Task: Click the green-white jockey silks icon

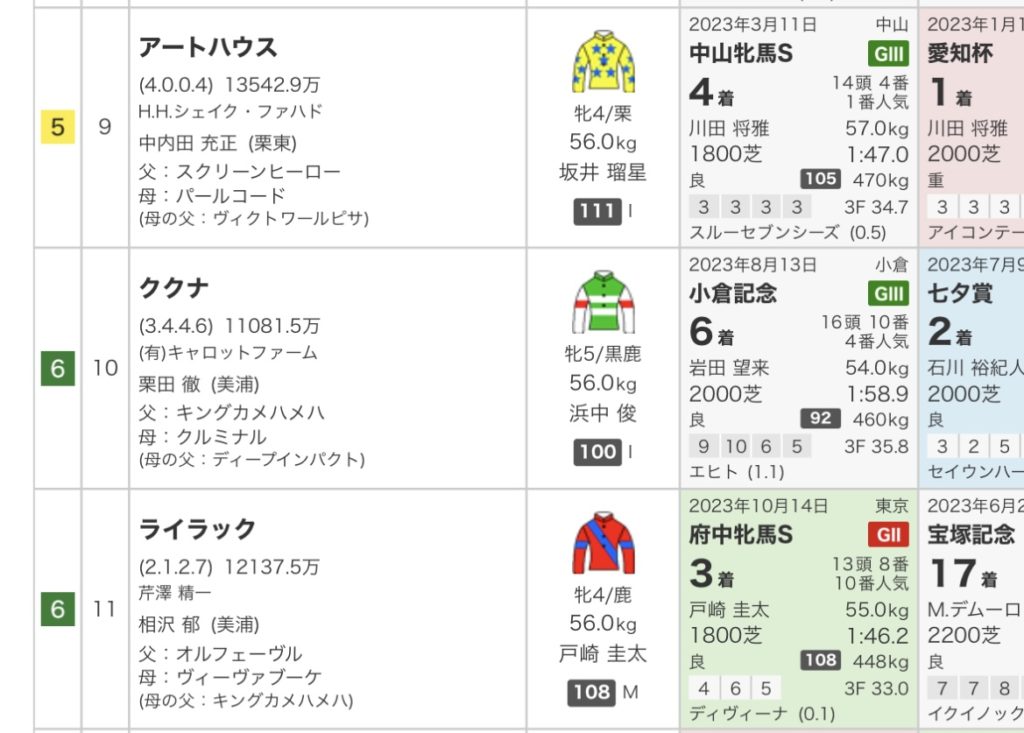Action: 602,302
